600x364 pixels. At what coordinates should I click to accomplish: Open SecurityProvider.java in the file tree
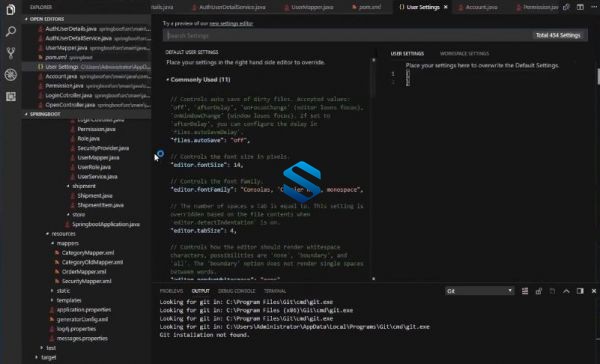tap(103, 148)
